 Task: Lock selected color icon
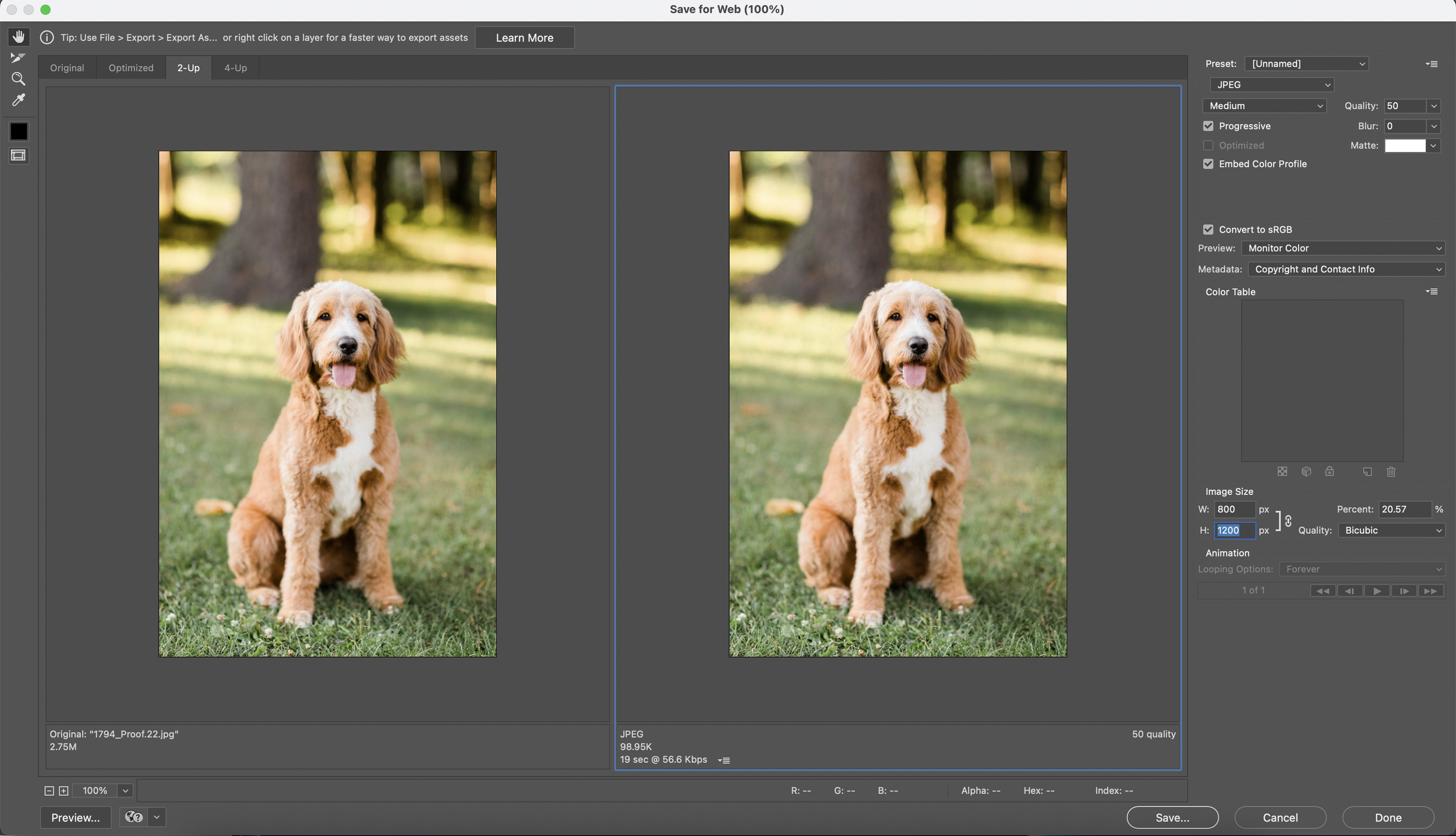click(1330, 472)
